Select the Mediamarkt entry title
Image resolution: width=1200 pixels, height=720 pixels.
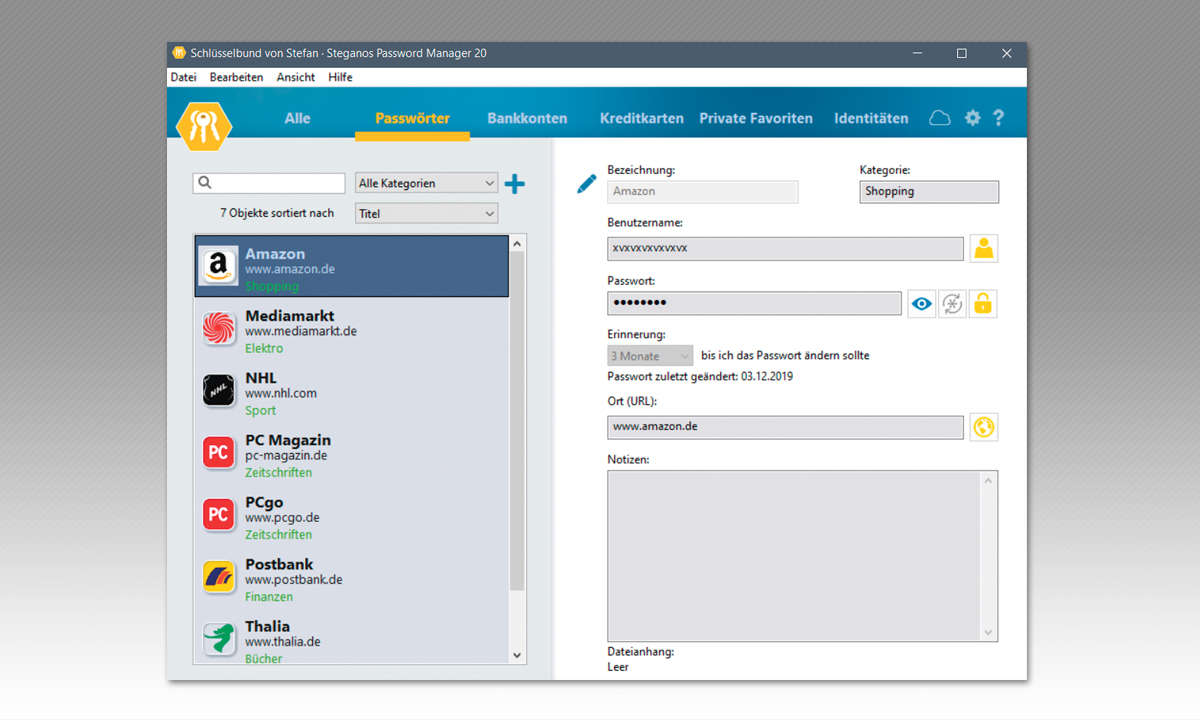coord(290,316)
